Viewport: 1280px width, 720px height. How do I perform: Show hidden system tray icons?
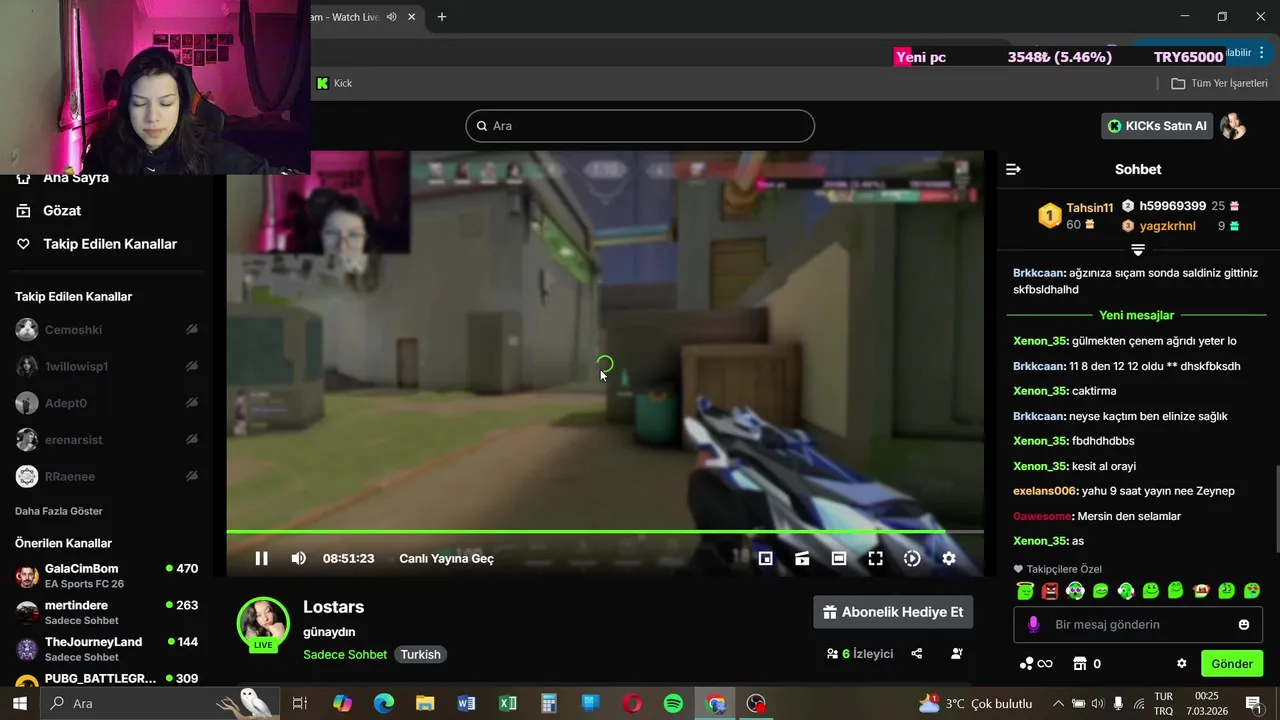point(1058,704)
